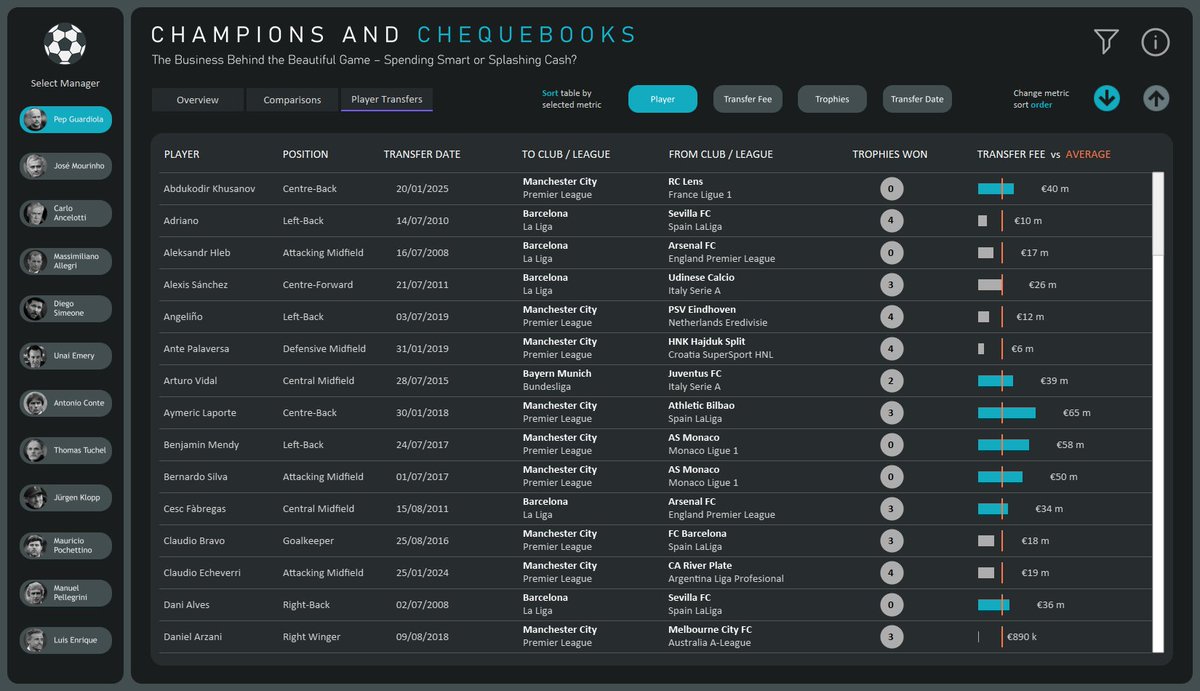This screenshot has height=691, width=1200.
Task: Open the filter funnel icon
Action: pyautogui.click(x=1105, y=41)
